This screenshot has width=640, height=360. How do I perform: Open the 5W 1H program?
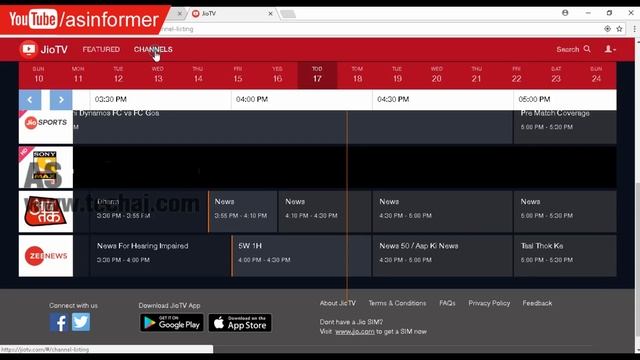(302, 256)
